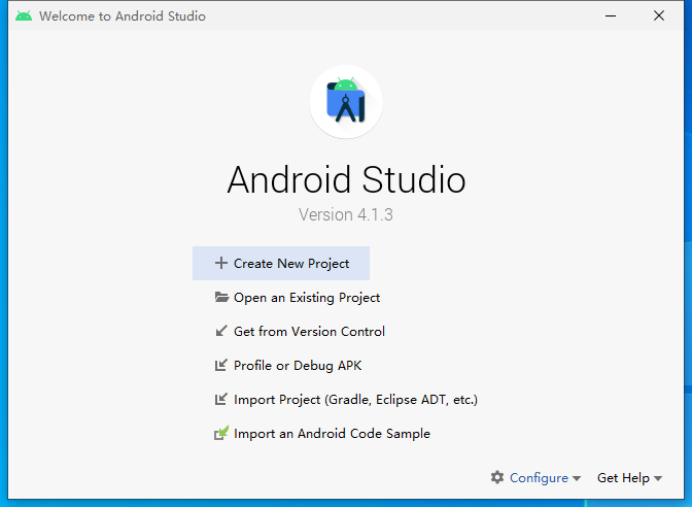Choose Open an Existing Project
This screenshot has height=507, width=693.
[x=297, y=297]
